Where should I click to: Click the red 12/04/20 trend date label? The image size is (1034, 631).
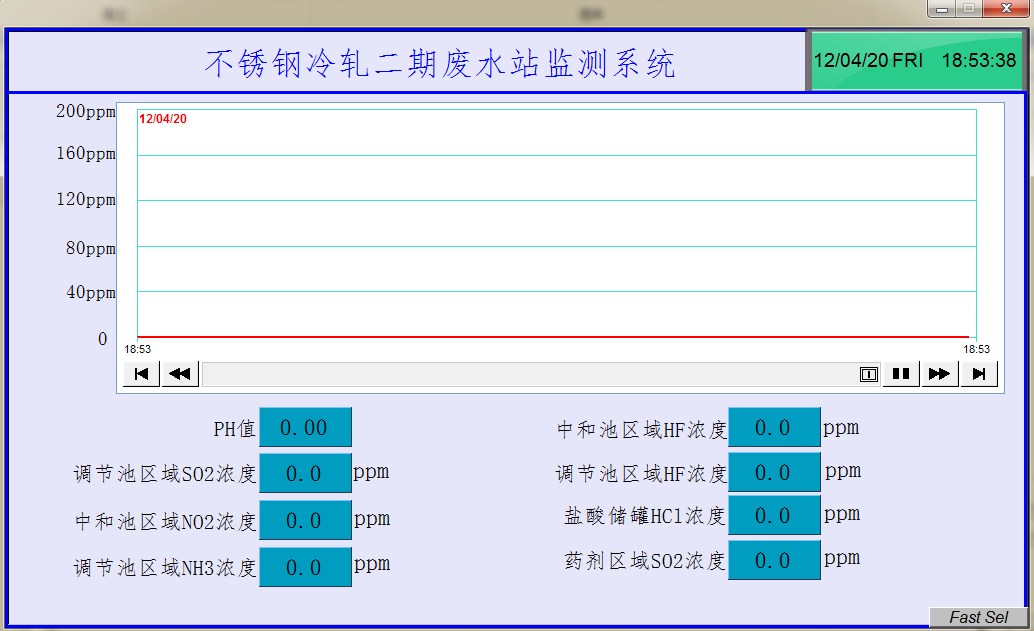point(163,119)
